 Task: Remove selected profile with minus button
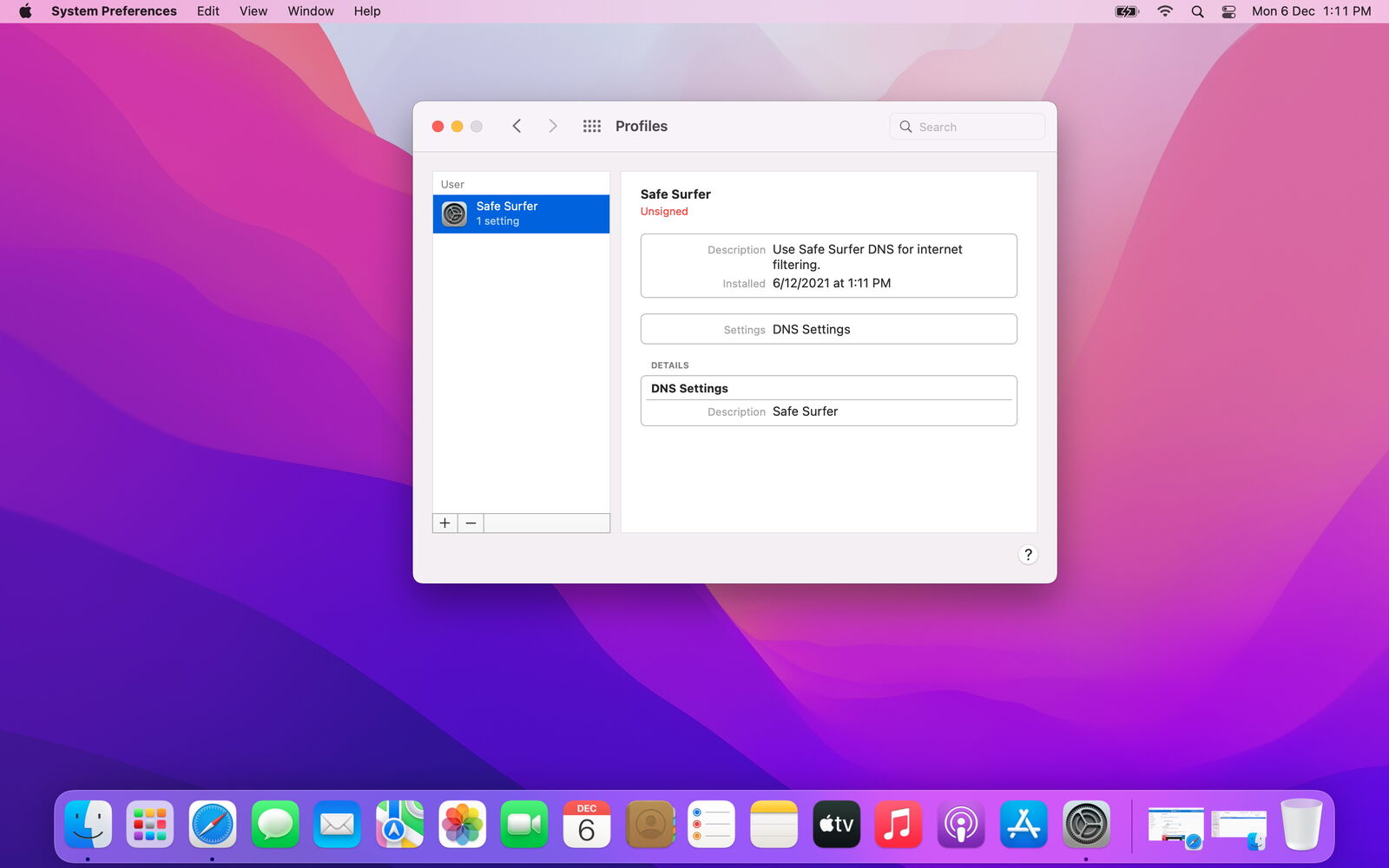471,523
